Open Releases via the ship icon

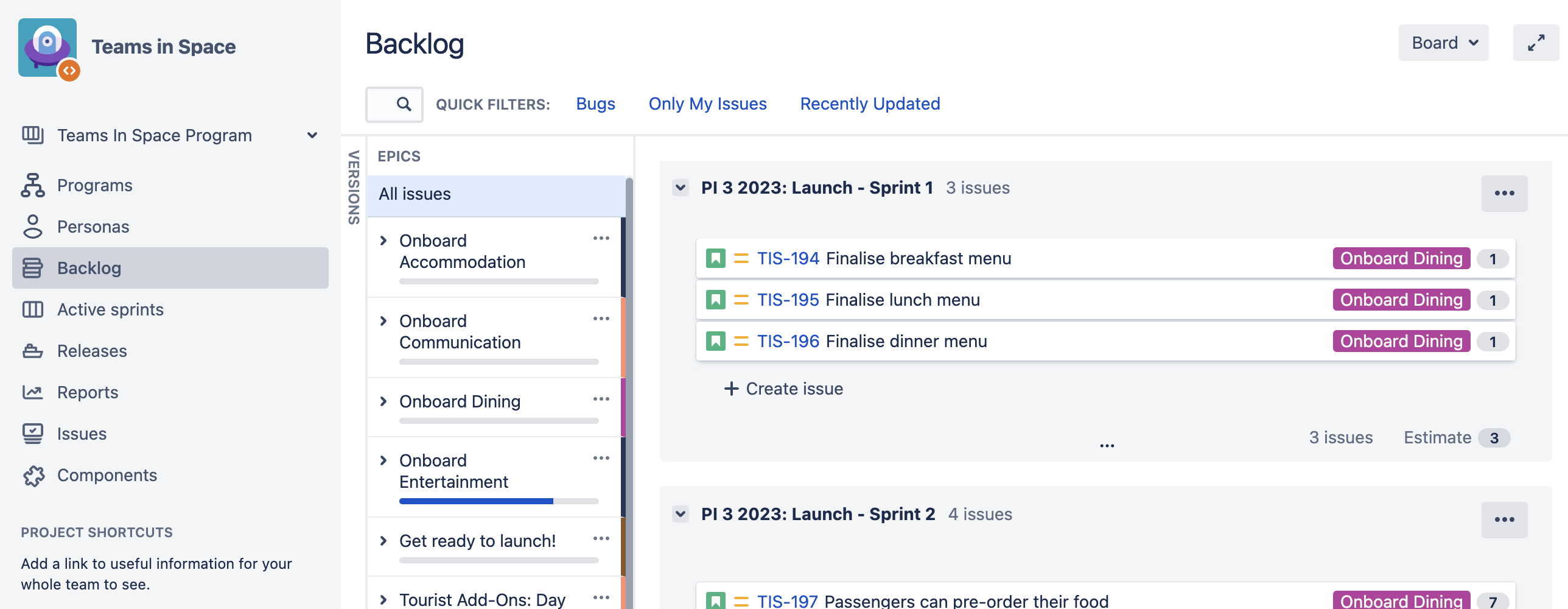pos(33,351)
